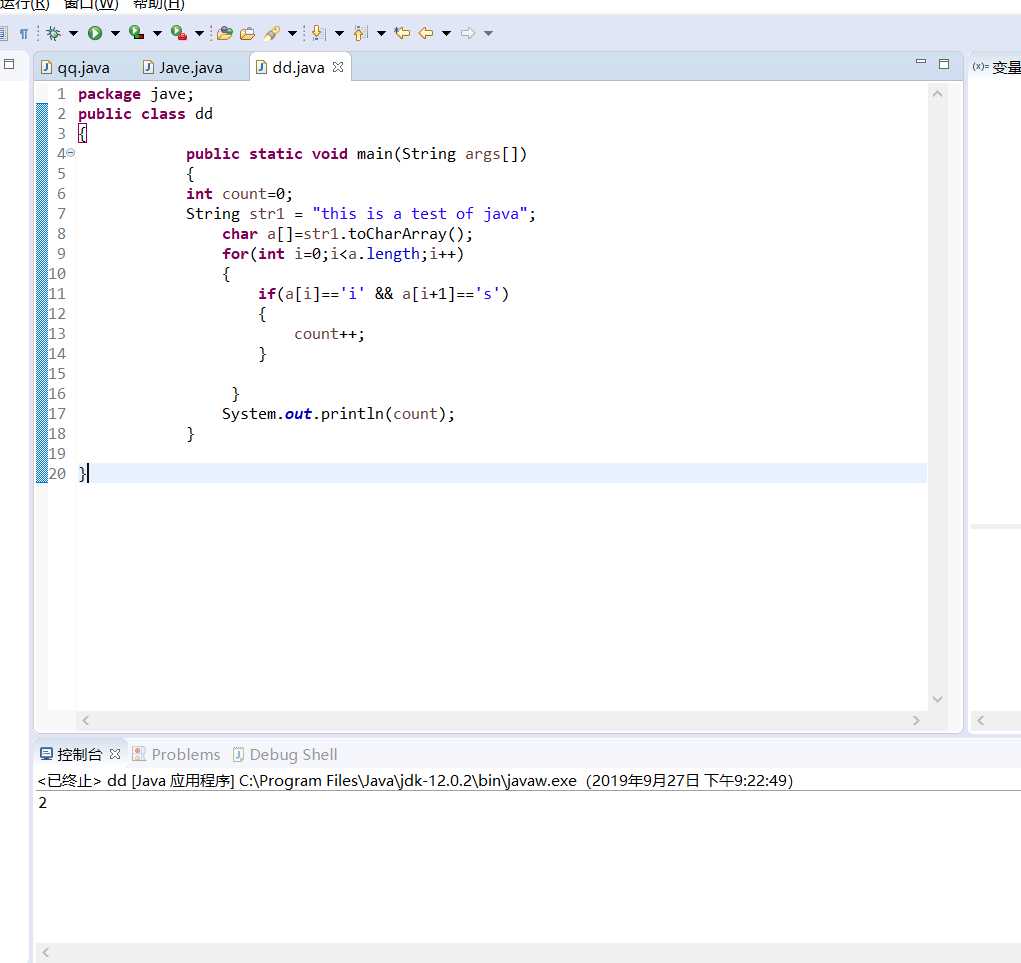
Task: Click the for loop header on line 9
Action: tap(343, 254)
